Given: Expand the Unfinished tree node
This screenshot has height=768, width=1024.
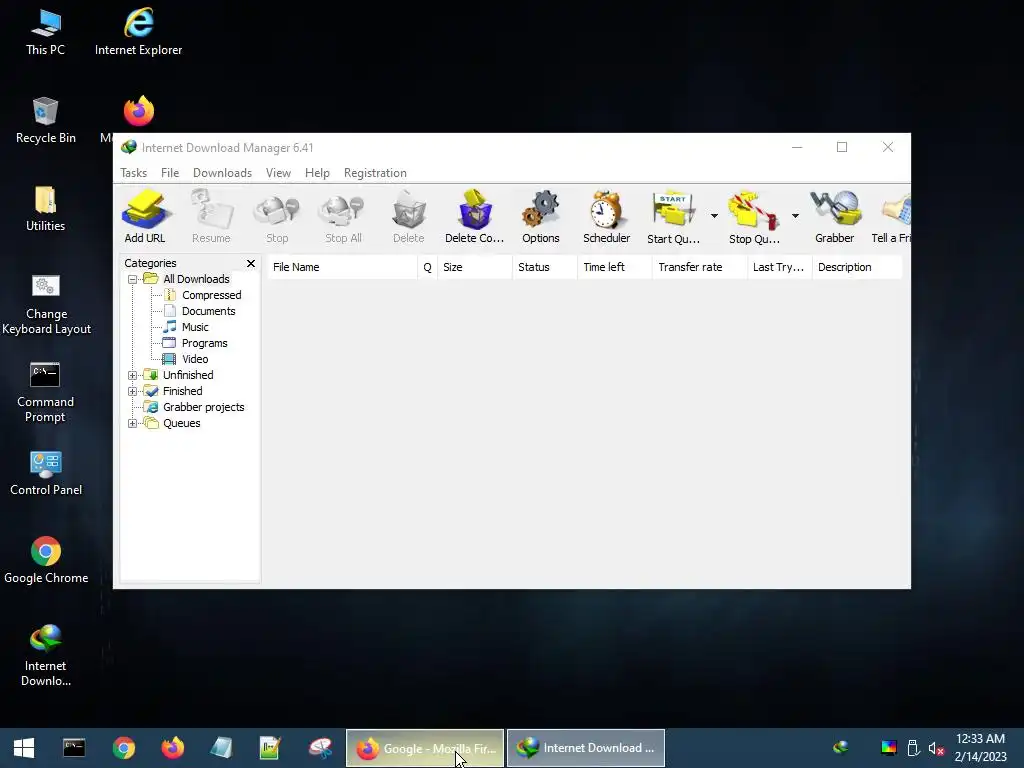Looking at the screenshot, I should point(133,376).
